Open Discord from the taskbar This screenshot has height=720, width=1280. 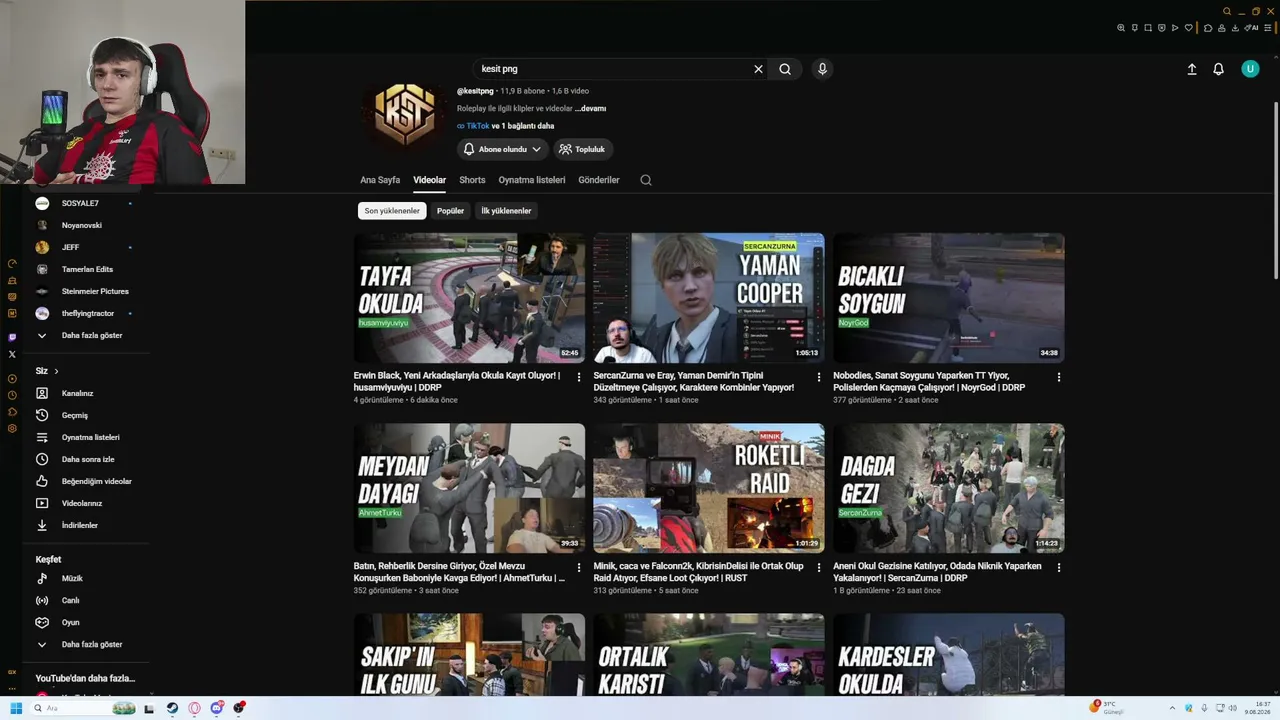[216, 708]
